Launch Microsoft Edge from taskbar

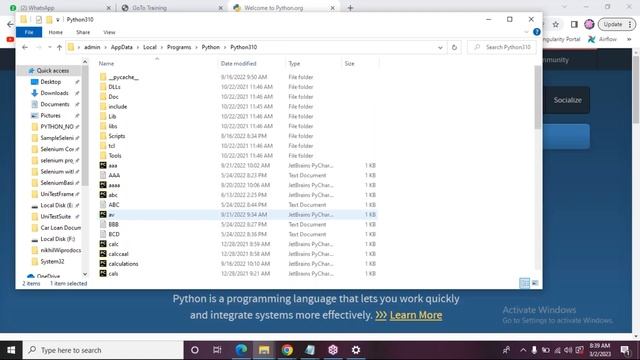[x=241, y=350]
